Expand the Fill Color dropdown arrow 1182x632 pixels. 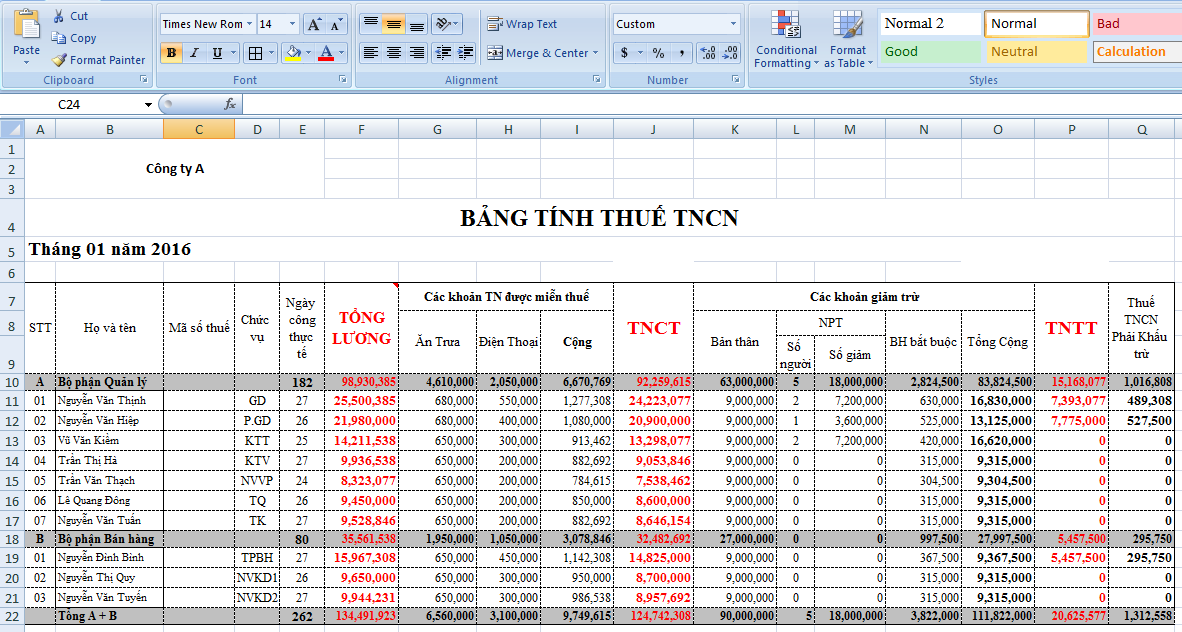coord(310,53)
